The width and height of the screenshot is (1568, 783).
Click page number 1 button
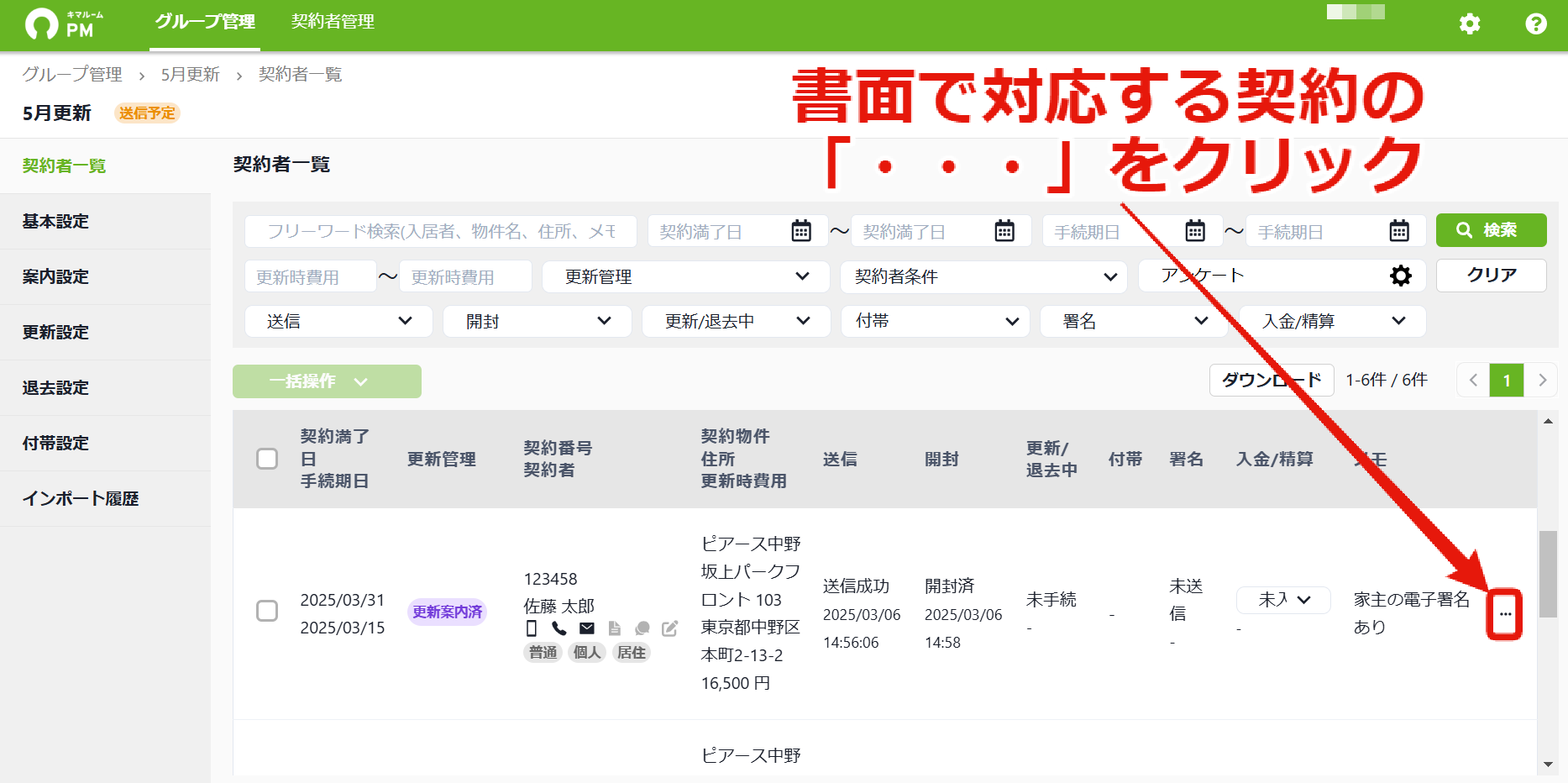pos(1507,381)
